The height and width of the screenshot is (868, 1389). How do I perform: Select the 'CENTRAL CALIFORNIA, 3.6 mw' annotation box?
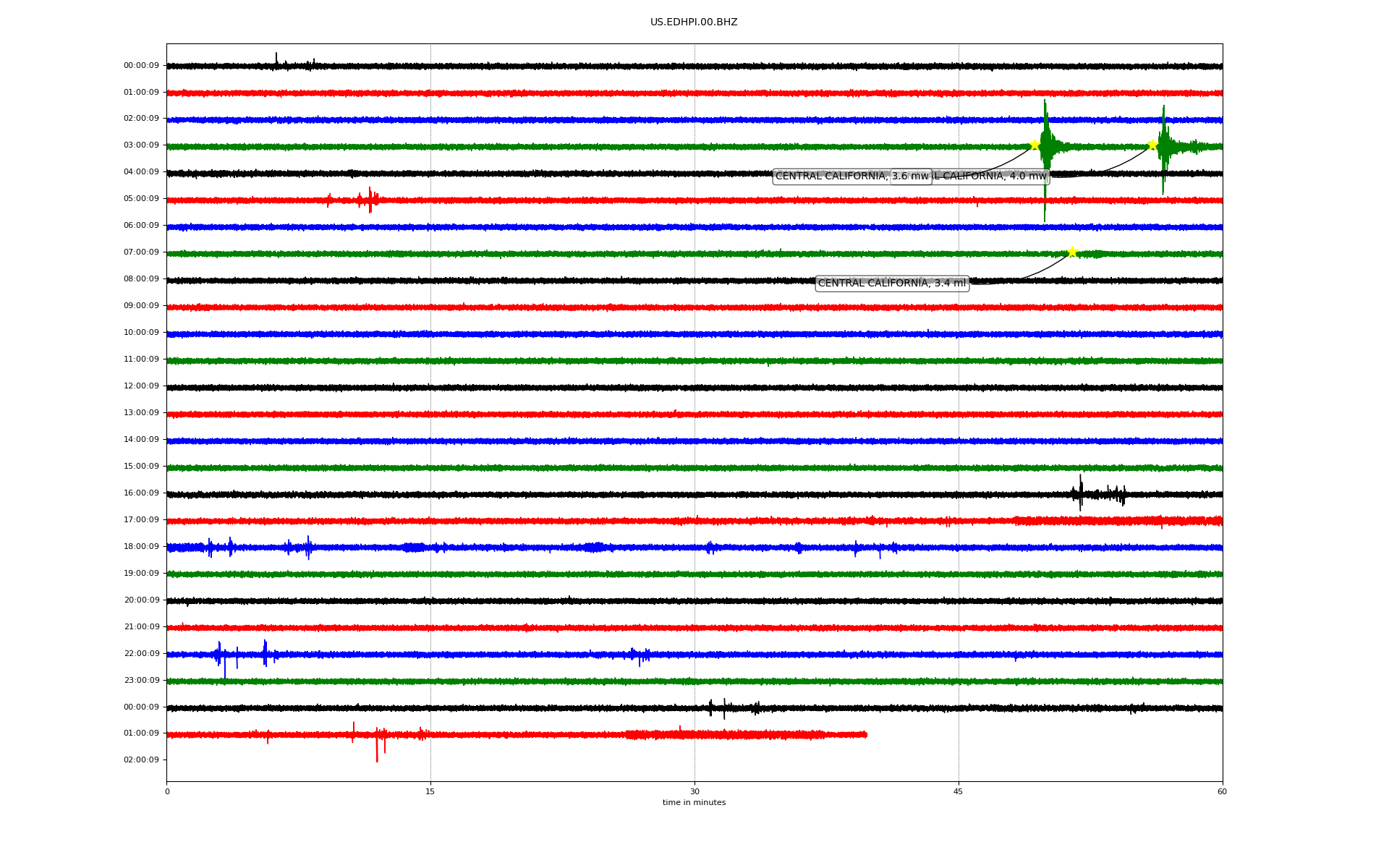[832, 176]
